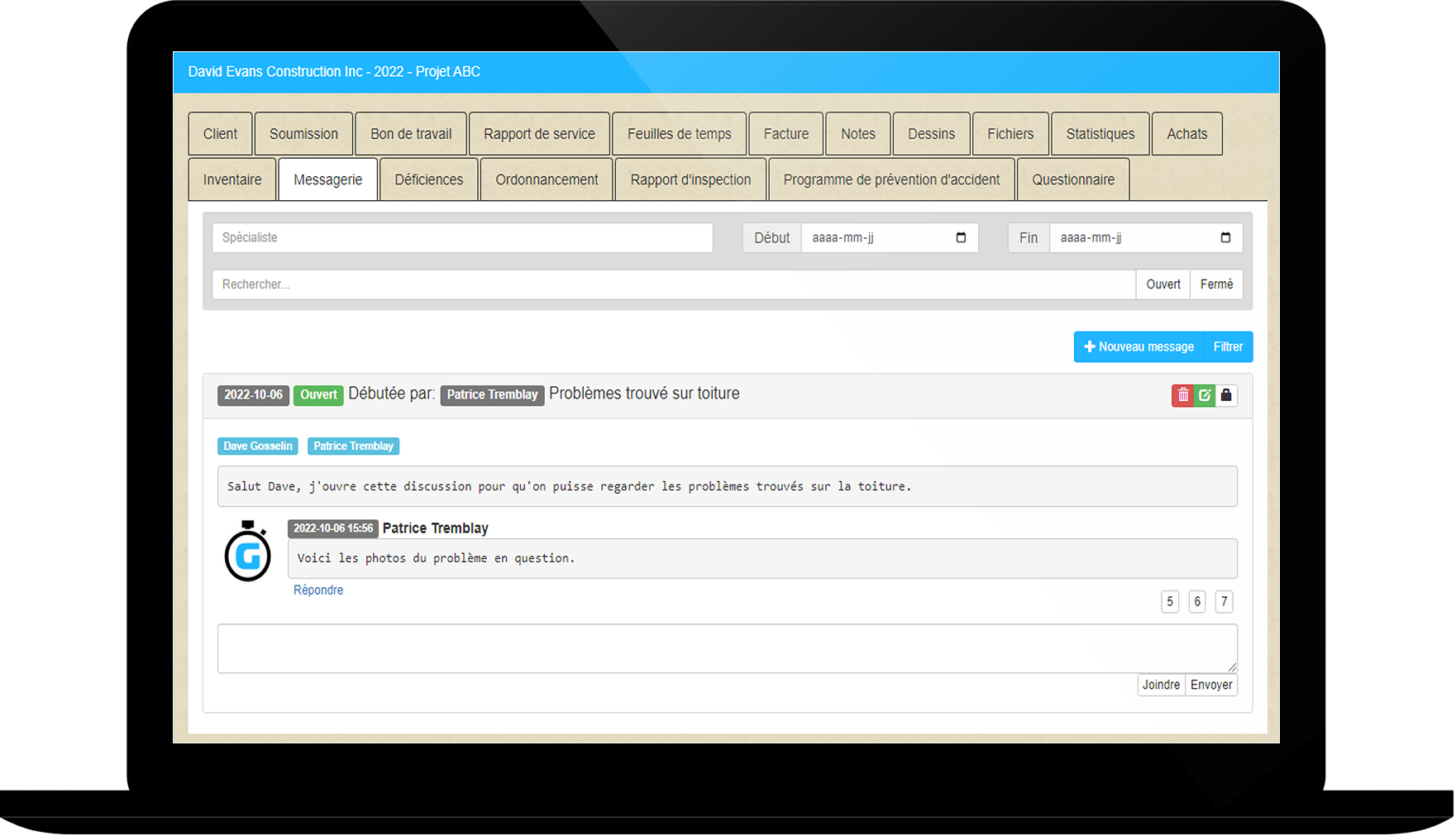Click the Répondre link
The height and width of the screenshot is (836, 1456).
pyautogui.click(x=318, y=590)
